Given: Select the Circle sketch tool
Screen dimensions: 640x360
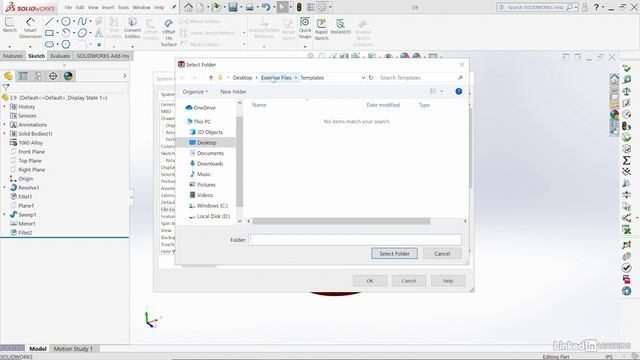Looking at the screenshot, I should 65,22.
